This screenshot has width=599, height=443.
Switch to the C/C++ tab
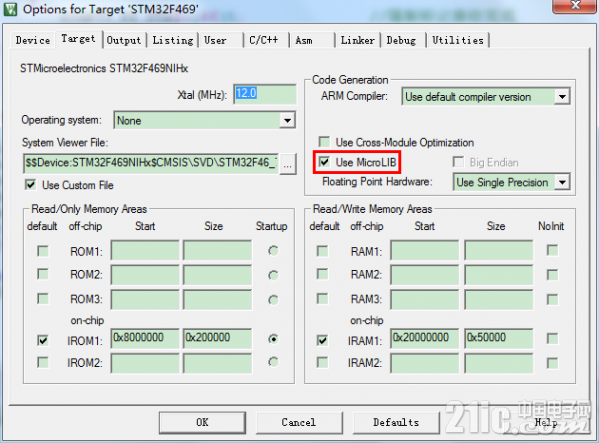(264, 40)
